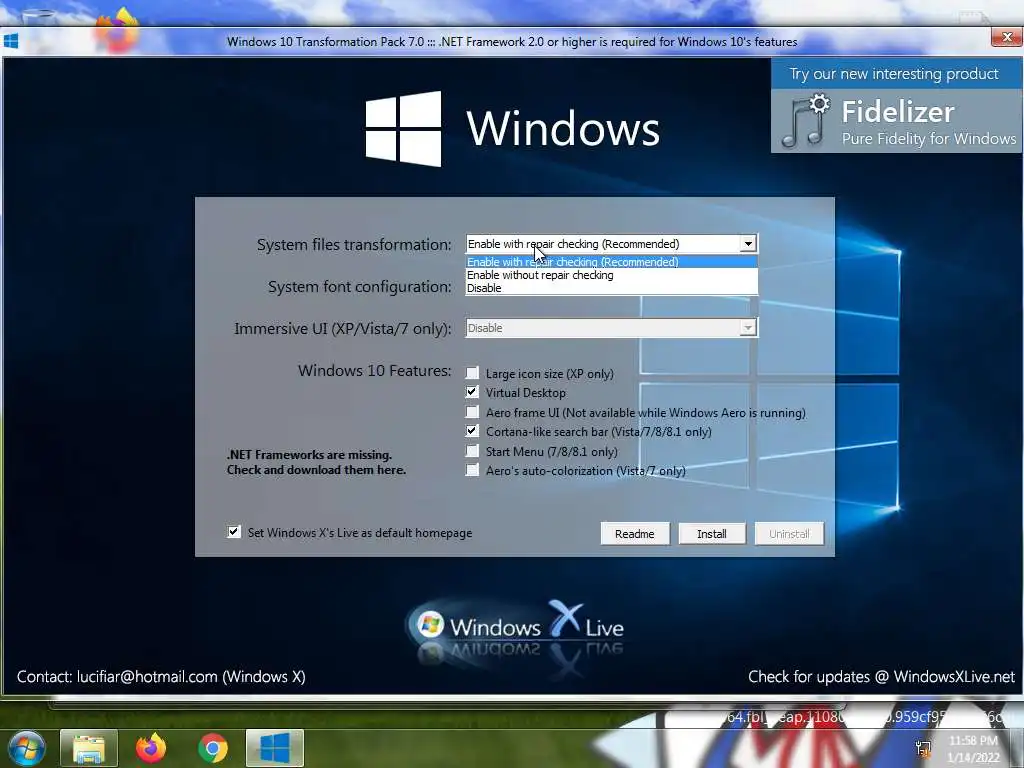Start installation with Install button
1024x768 pixels.
(x=712, y=534)
